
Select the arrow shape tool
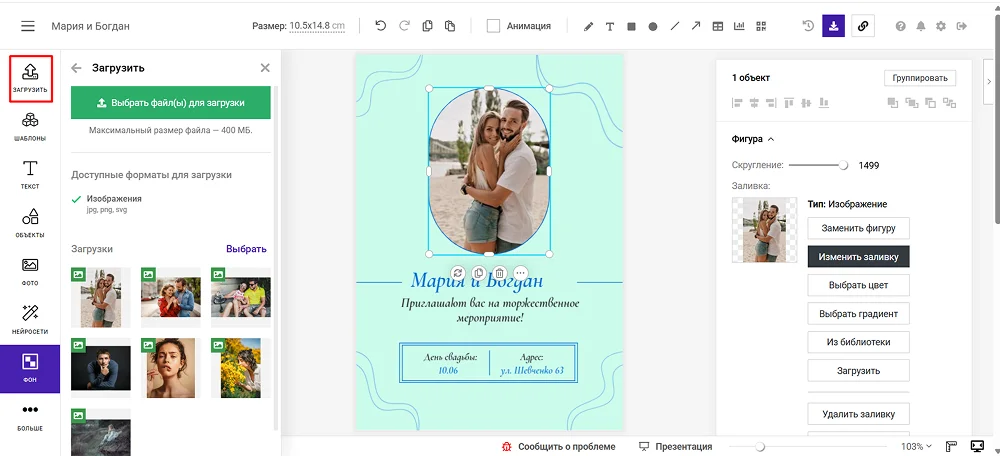[696, 26]
